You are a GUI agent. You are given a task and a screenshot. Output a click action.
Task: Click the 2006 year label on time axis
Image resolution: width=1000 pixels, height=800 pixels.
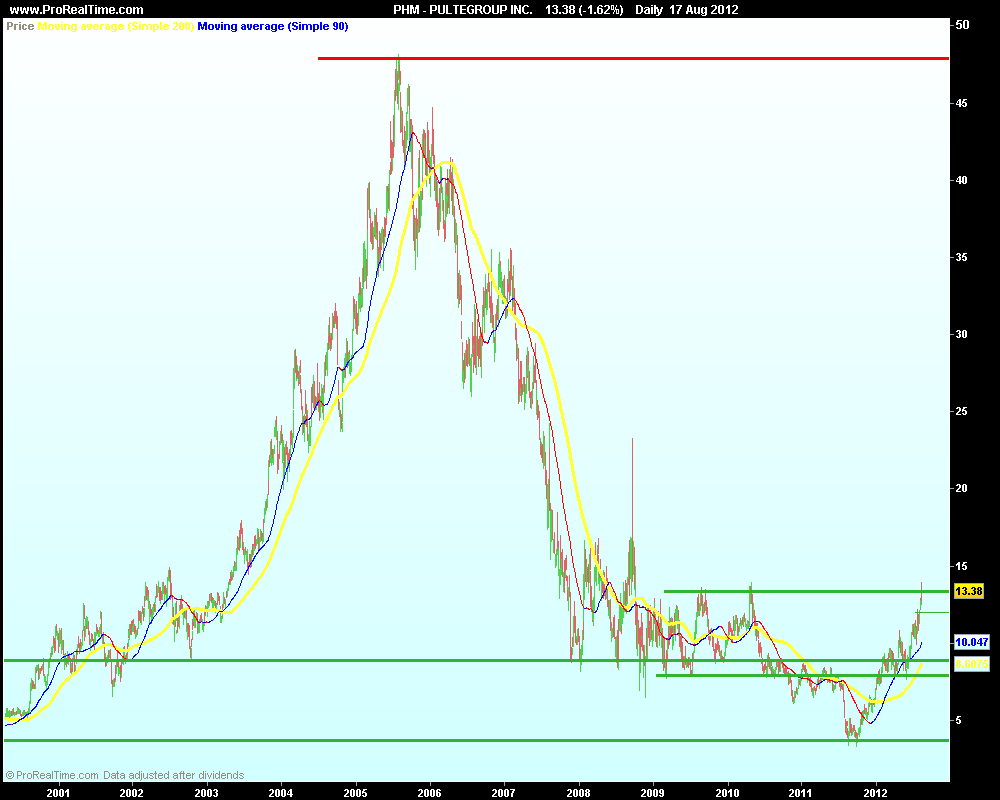tap(429, 793)
